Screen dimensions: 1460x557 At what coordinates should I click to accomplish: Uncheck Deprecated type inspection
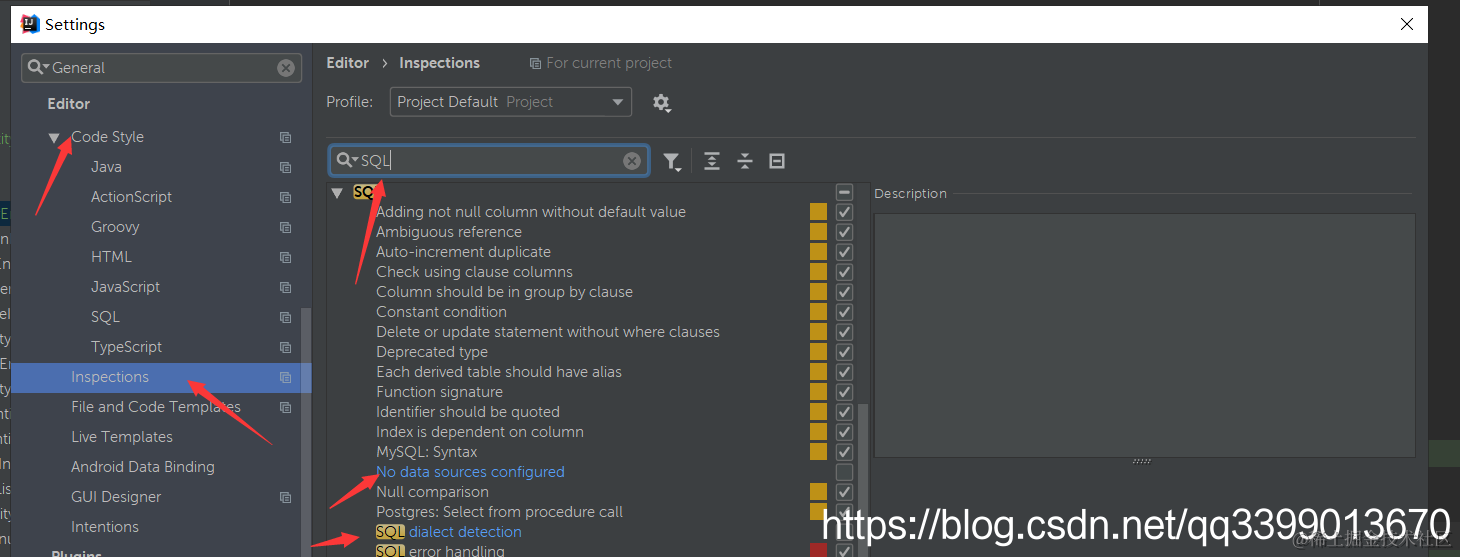[x=844, y=352]
